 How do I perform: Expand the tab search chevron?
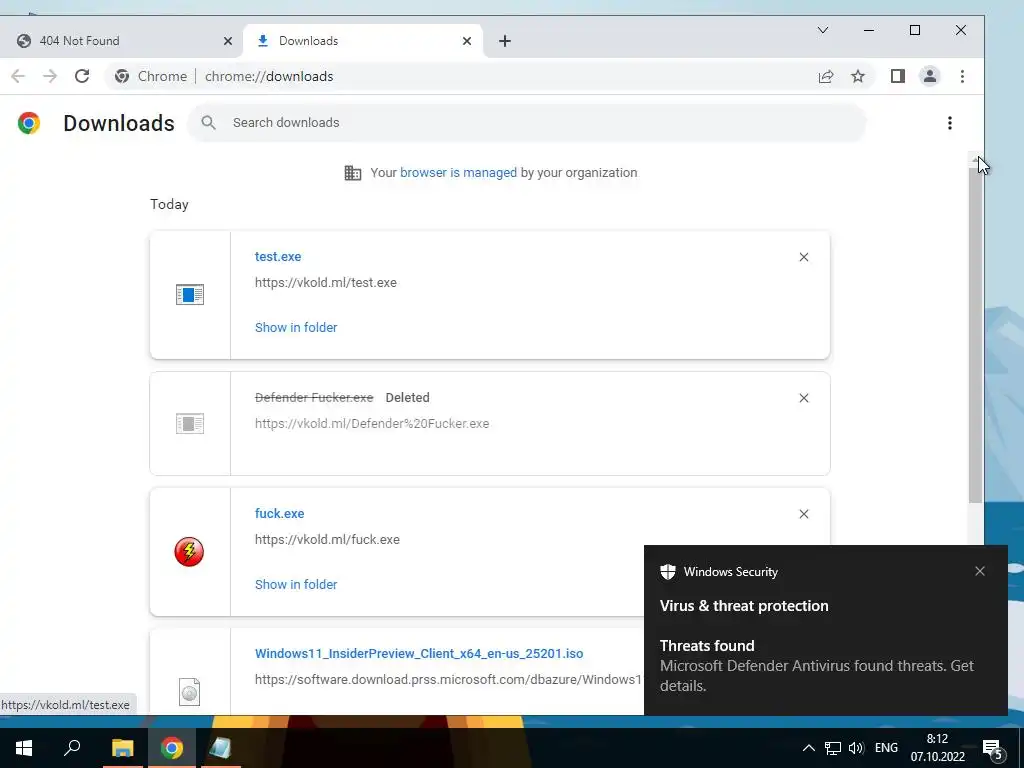[823, 30]
